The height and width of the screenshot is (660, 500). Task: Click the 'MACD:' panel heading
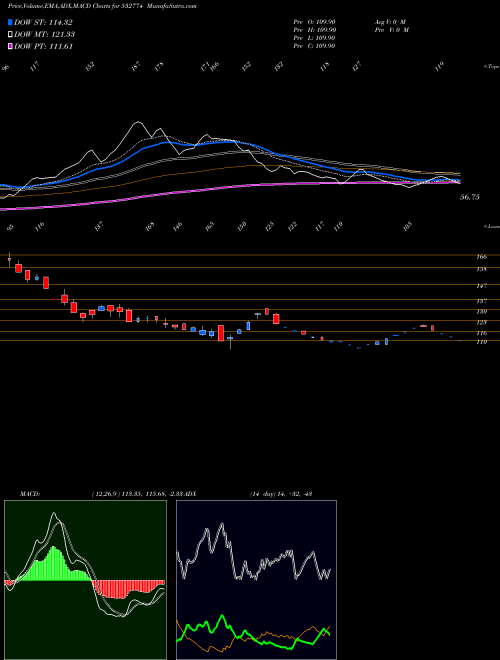tap(29, 493)
